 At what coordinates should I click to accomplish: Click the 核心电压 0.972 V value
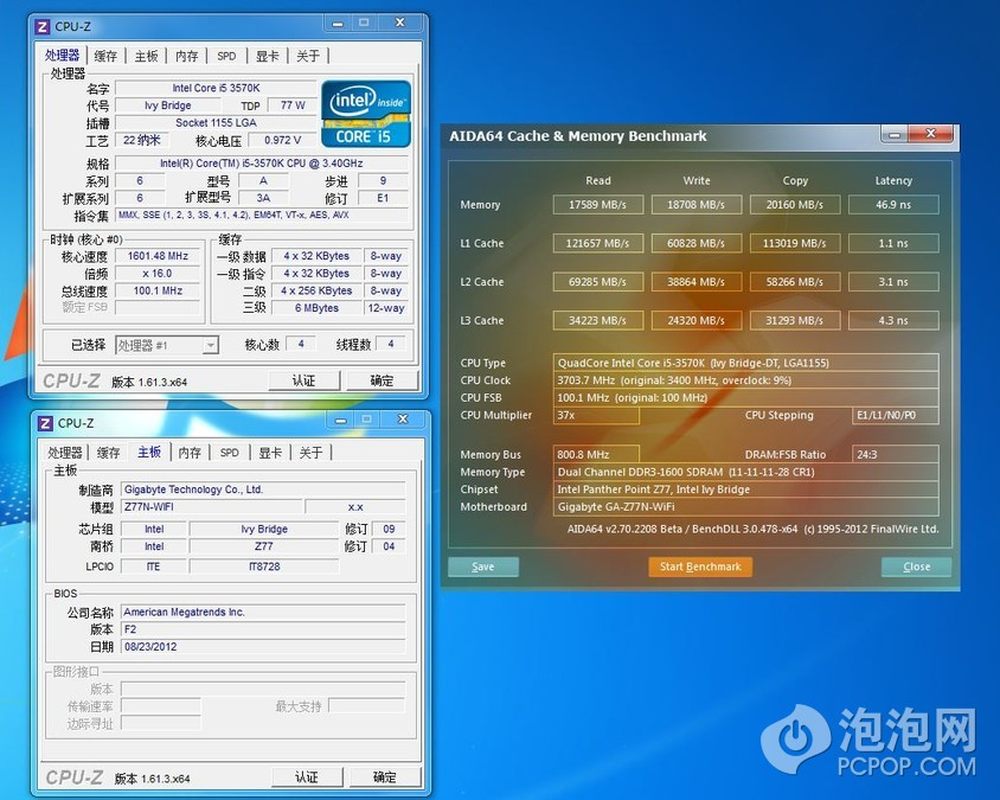coord(282,140)
